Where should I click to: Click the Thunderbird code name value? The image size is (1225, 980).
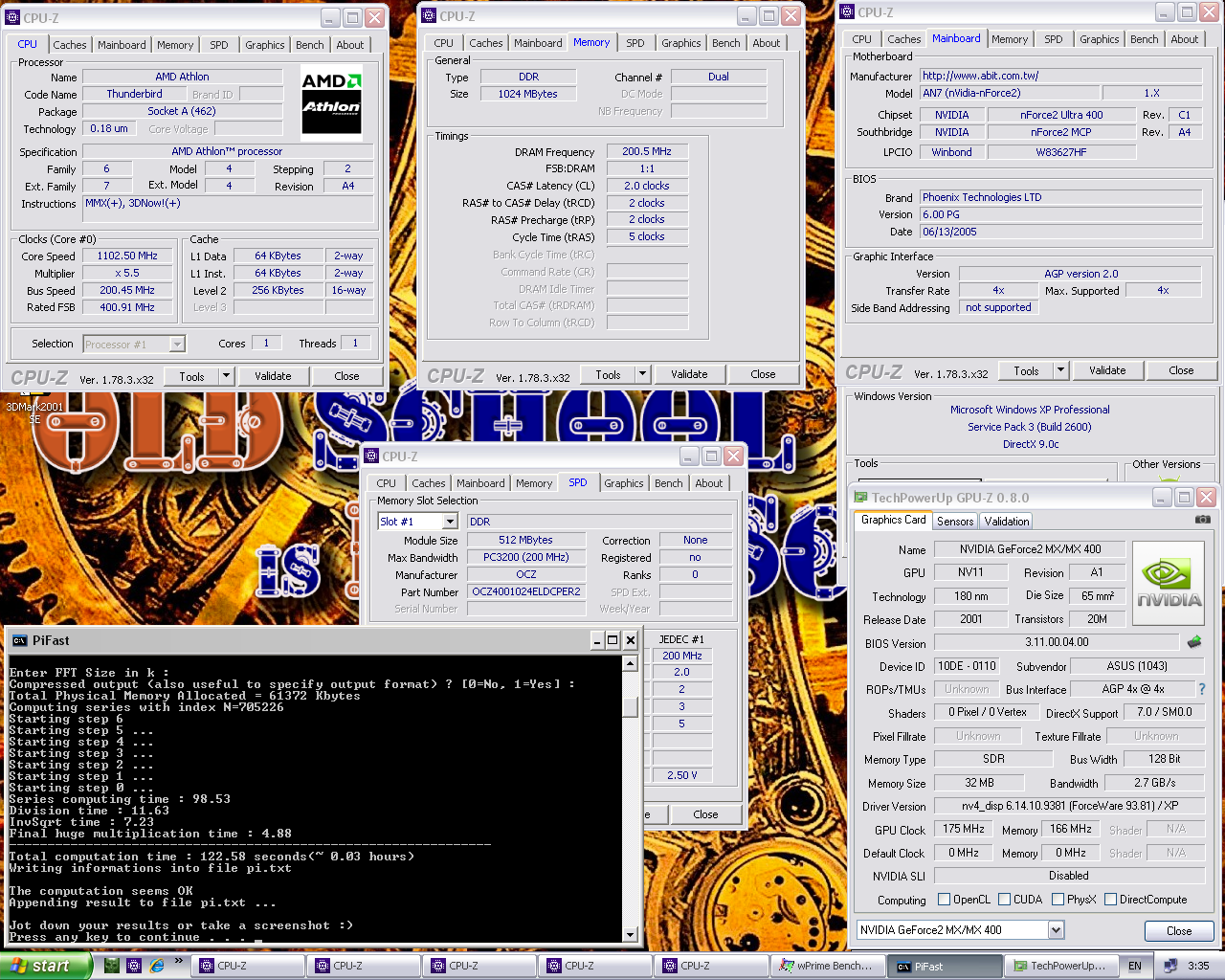pyautogui.click(x=134, y=94)
